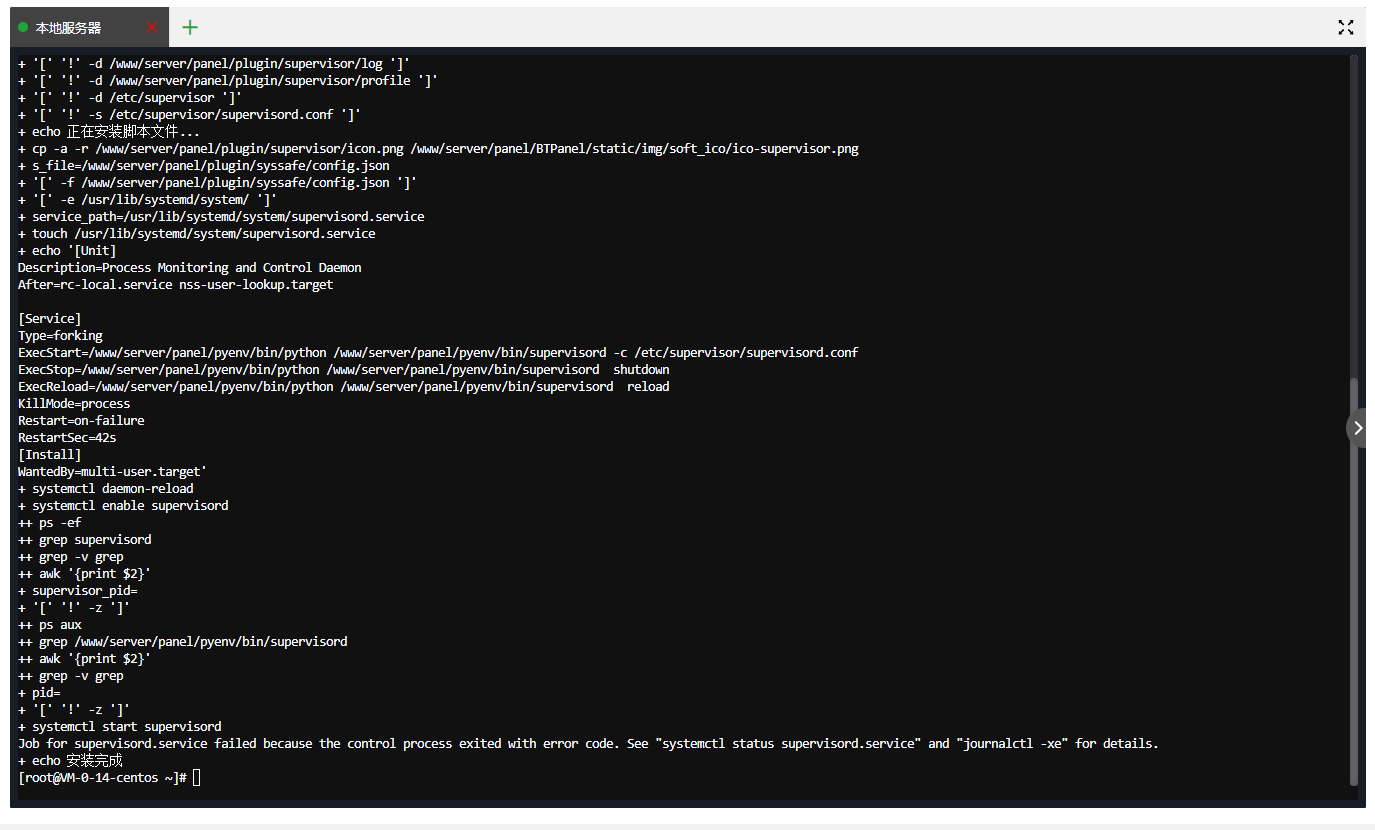
Task: Click the '-f /www/server/panel/plugin/syssafe/config.json' test line
Action: pos(218,183)
